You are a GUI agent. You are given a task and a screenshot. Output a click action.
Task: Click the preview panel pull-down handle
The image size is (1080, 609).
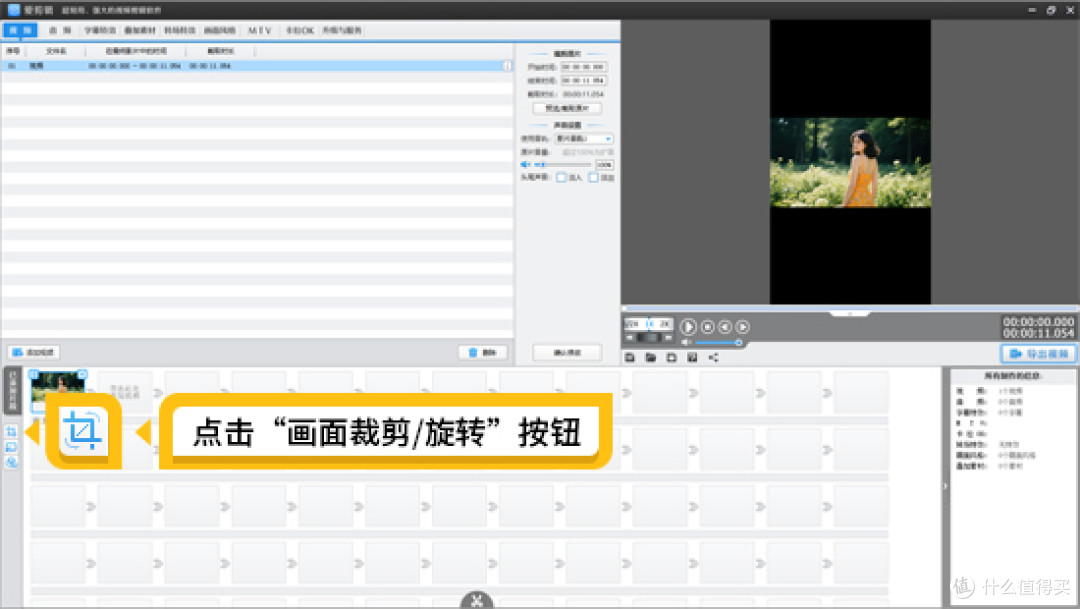tap(850, 313)
